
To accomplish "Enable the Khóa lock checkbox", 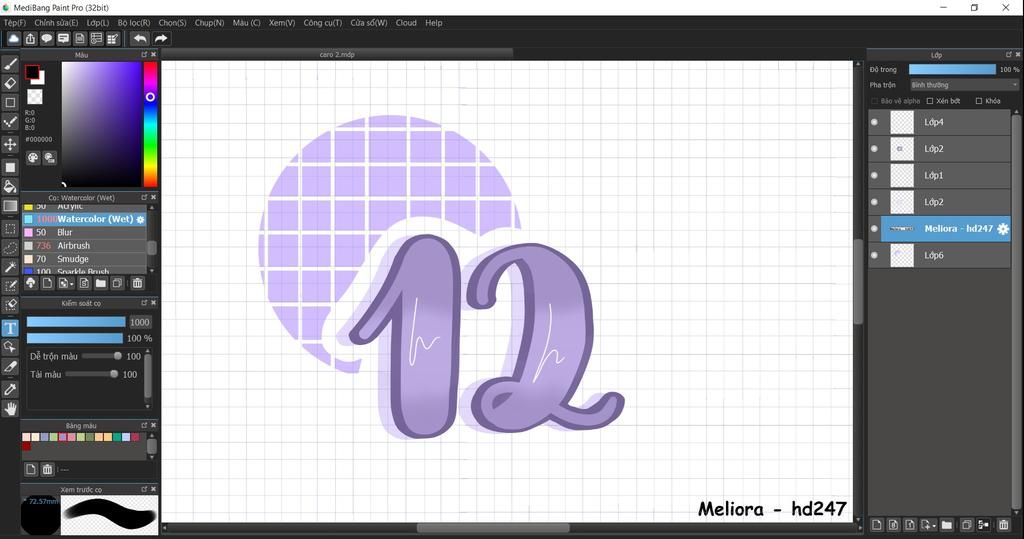I will pyautogui.click(x=979, y=101).
